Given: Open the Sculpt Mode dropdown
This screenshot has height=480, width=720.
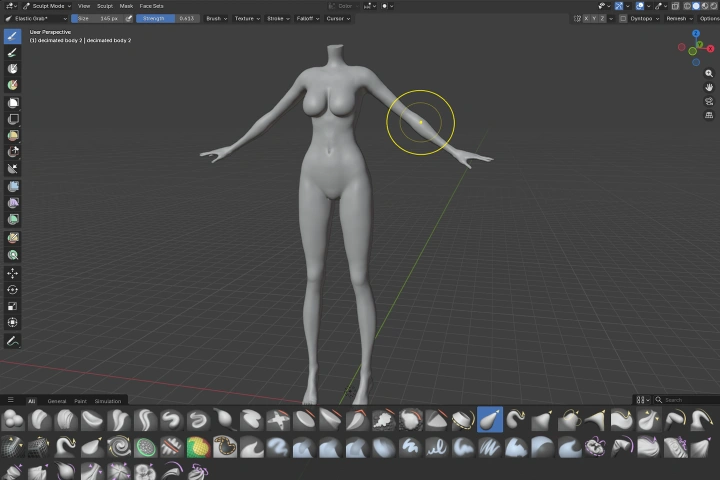Looking at the screenshot, I should click(50, 6).
